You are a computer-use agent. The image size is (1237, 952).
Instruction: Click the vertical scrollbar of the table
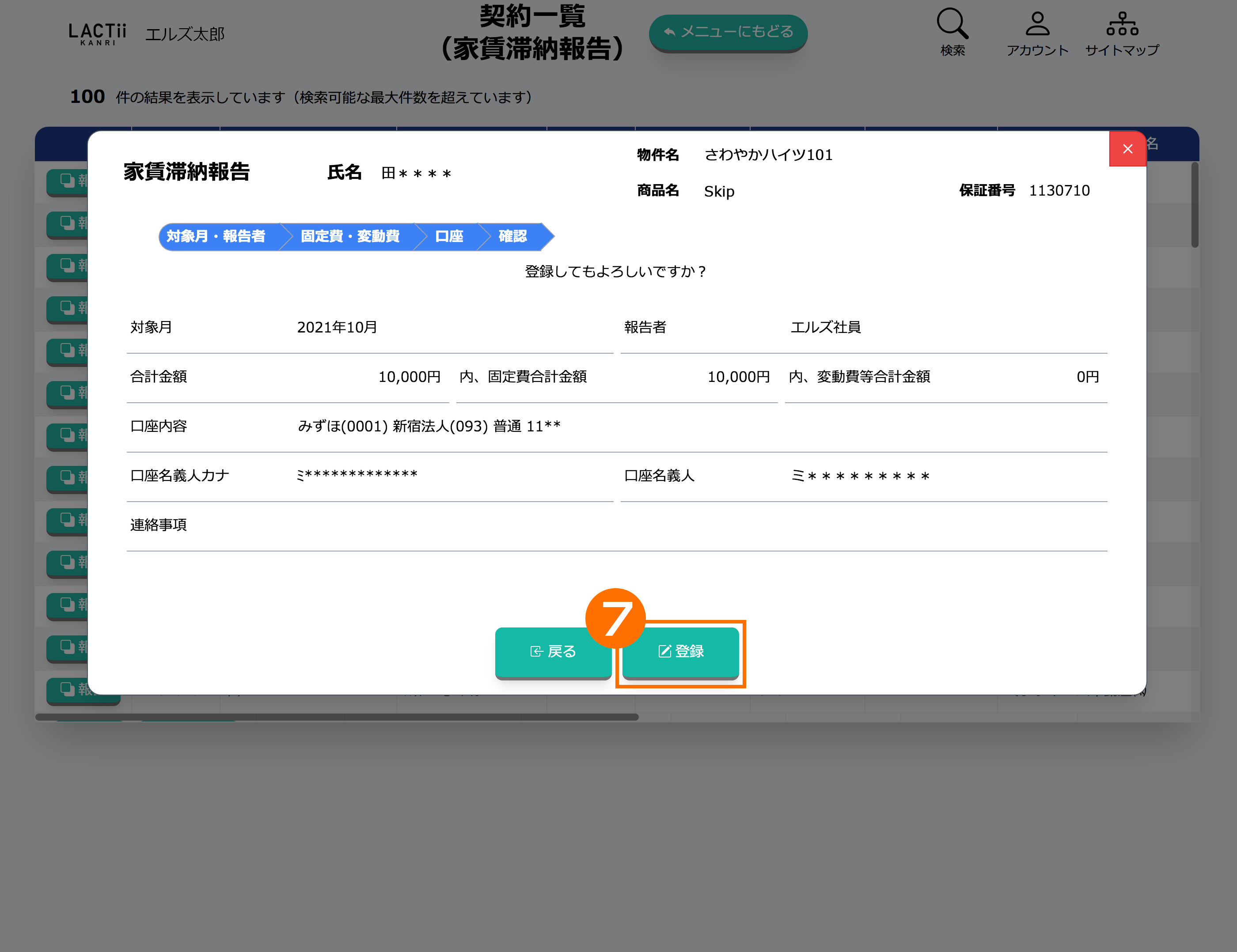pyautogui.click(x=1195, y=205)
